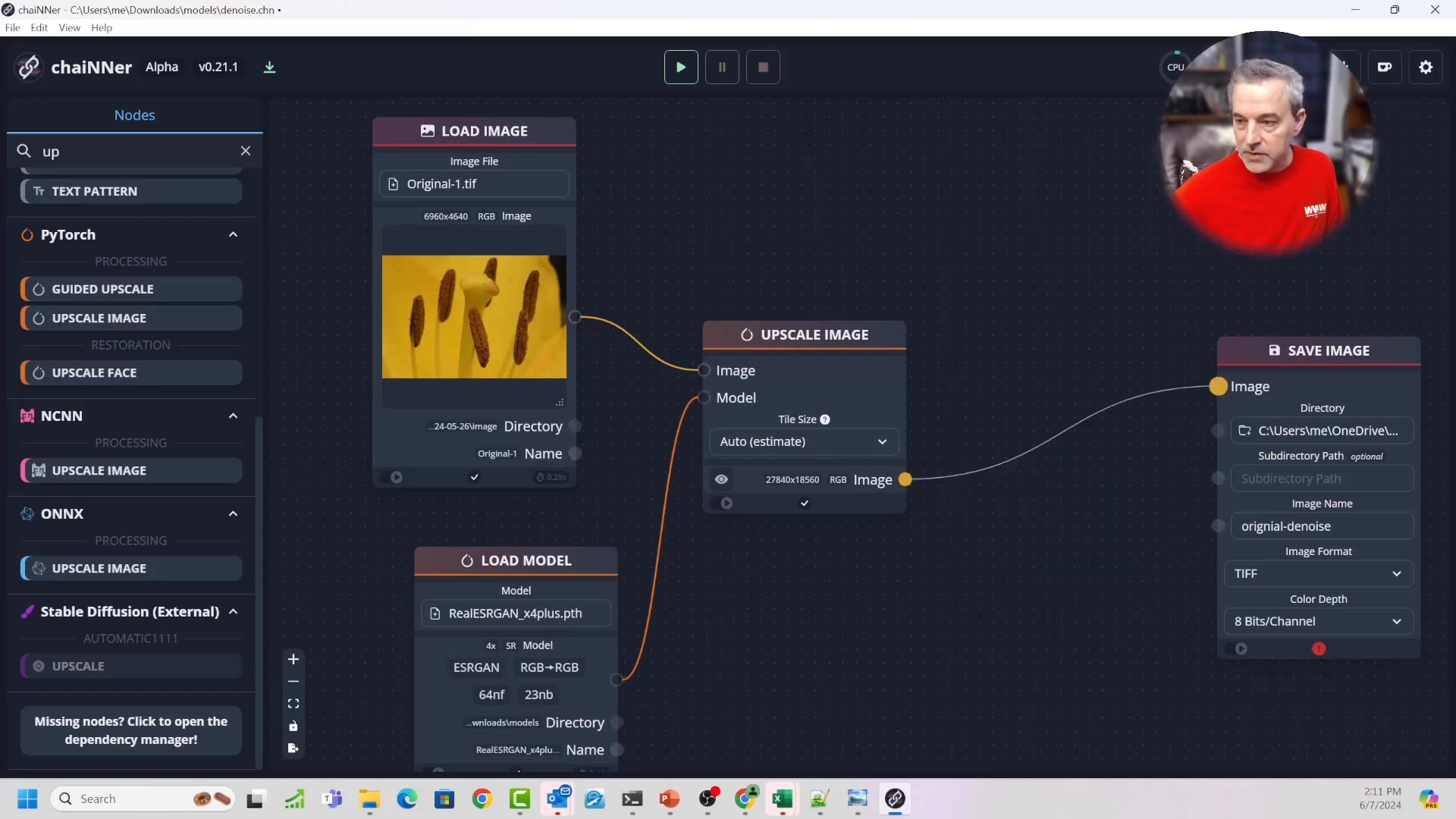Toggle Upscale Image node disable button

click(x=726, y=503)
